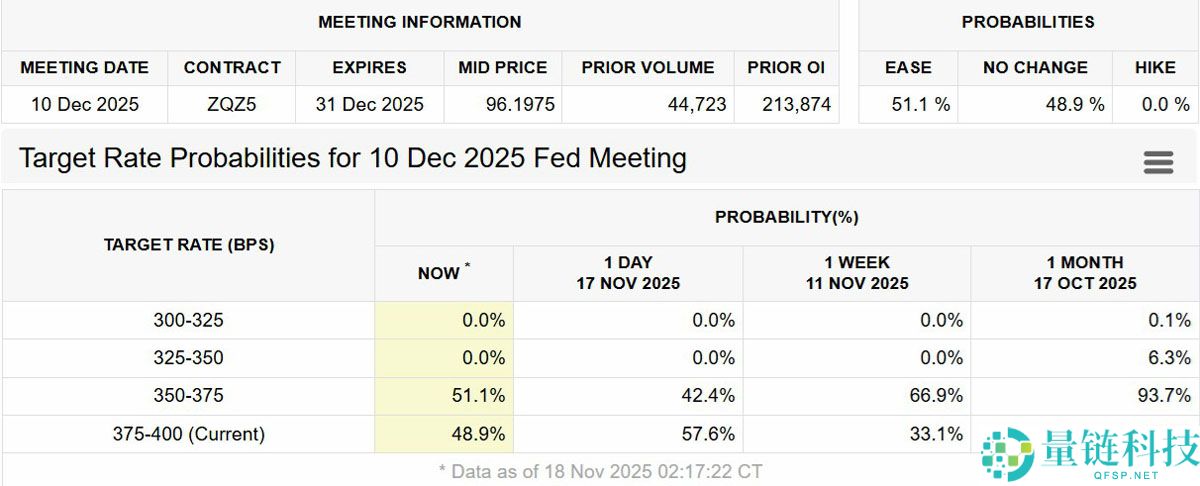The height and width of the screenshot is (486, 1200).
Task: Select the 350-375 target rate row
Action: coord(188,396)
